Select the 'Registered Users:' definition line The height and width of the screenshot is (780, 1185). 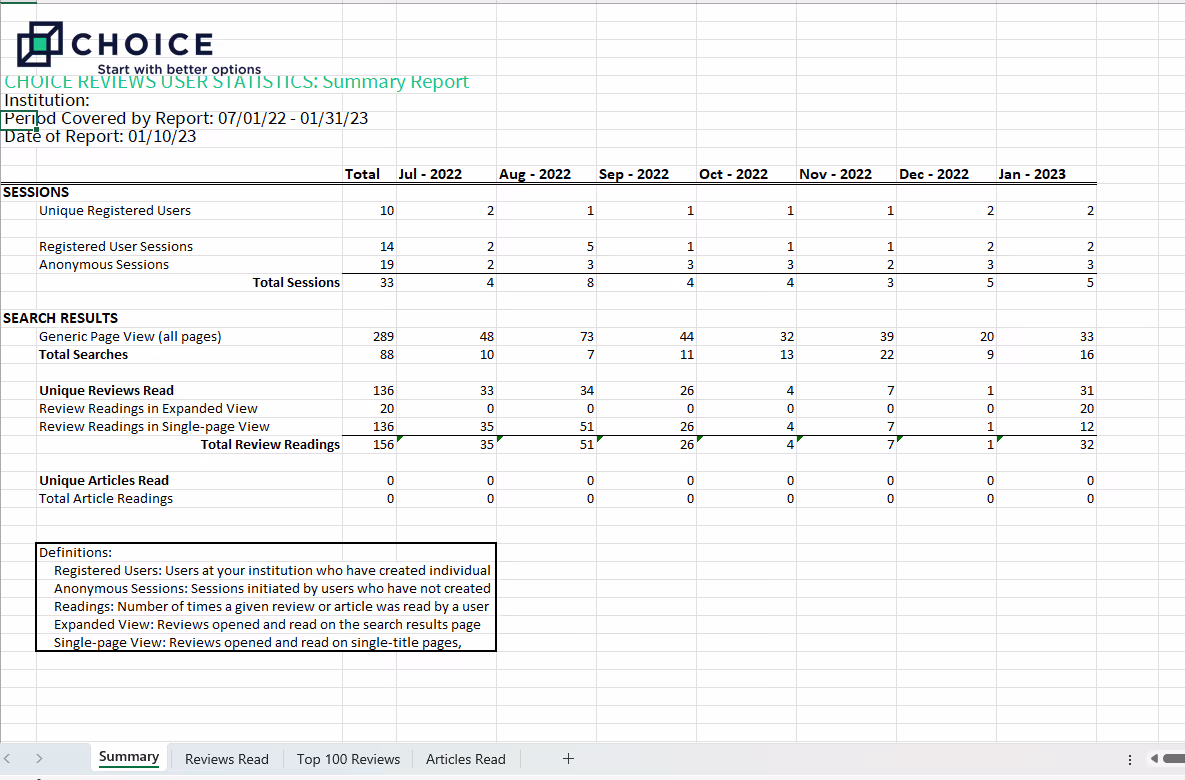[x=272, y=571]
